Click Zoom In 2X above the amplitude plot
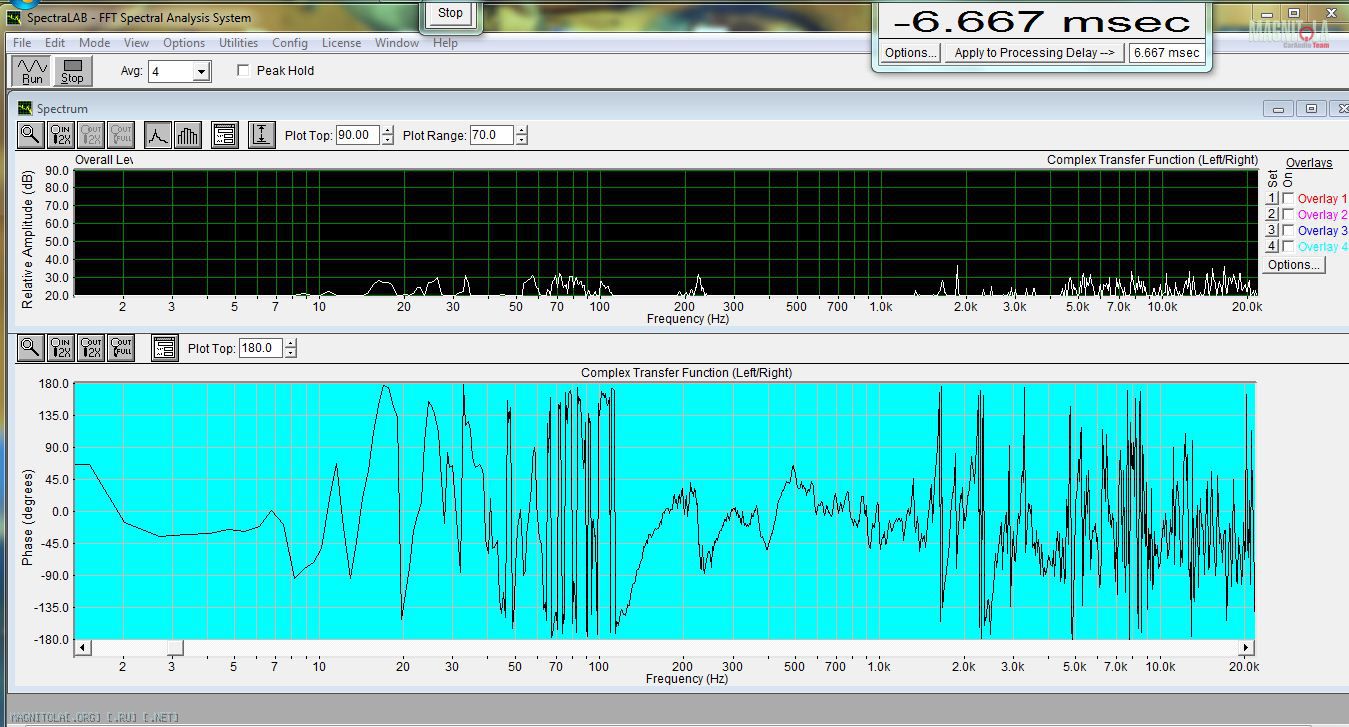 pos(61,135)
